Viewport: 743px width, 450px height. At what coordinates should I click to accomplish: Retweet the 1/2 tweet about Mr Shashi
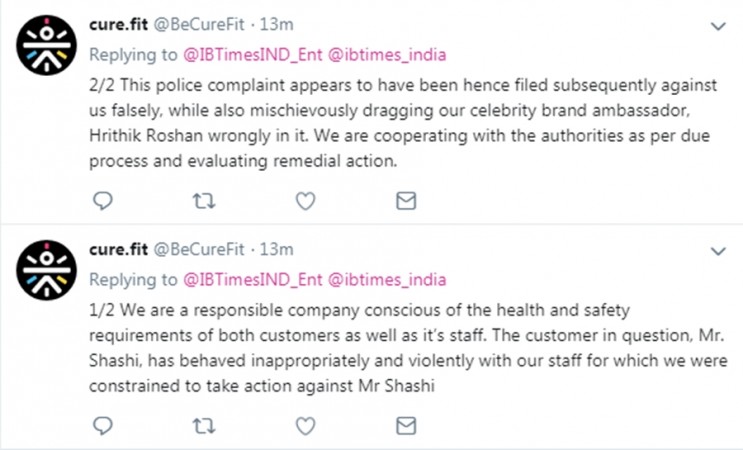point(204,426)
